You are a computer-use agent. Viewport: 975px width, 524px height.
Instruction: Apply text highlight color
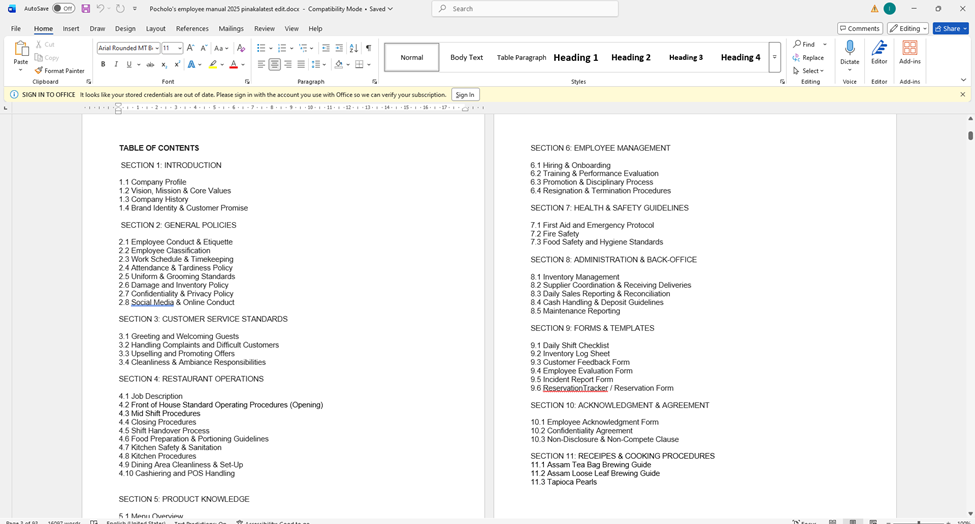pos(213,65)
